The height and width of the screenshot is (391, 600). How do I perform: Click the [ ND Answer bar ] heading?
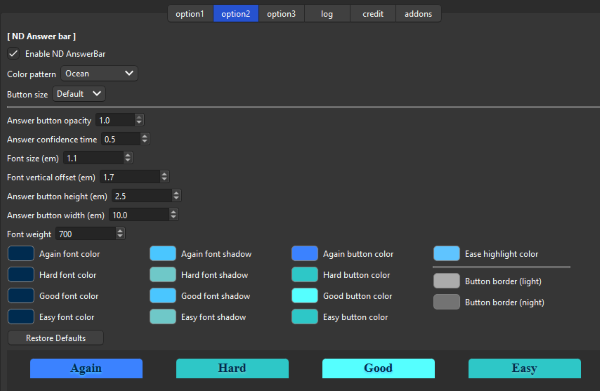pyautogui.click(x=41, y=36)
